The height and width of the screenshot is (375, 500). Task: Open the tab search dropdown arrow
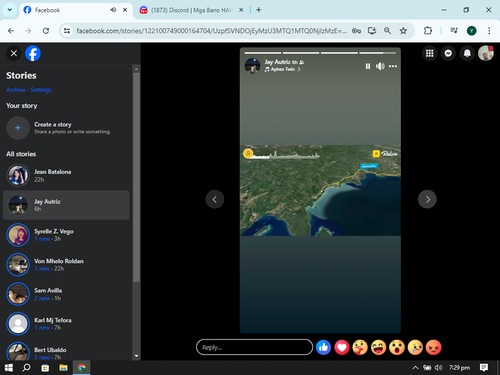(10, 10)
